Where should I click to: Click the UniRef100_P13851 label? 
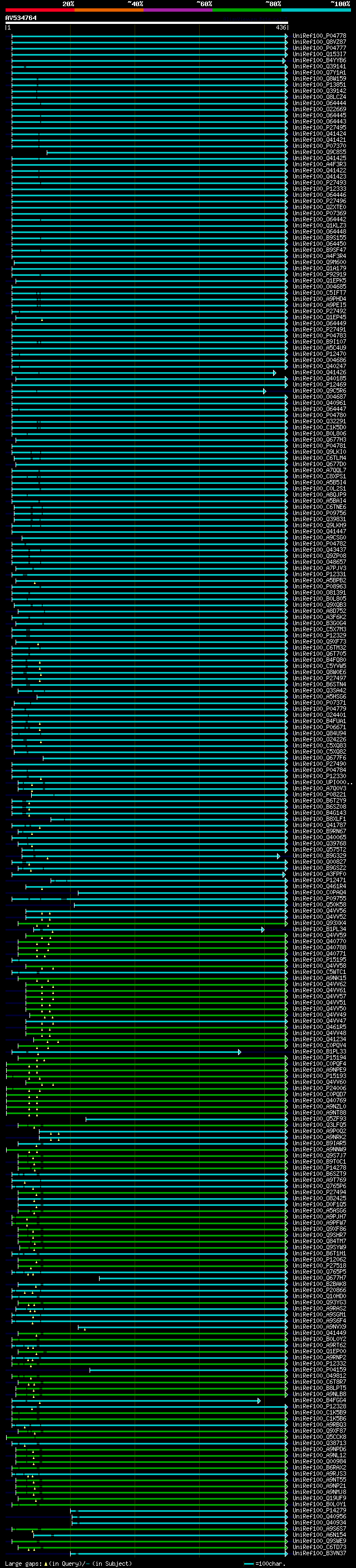point(319,85)
